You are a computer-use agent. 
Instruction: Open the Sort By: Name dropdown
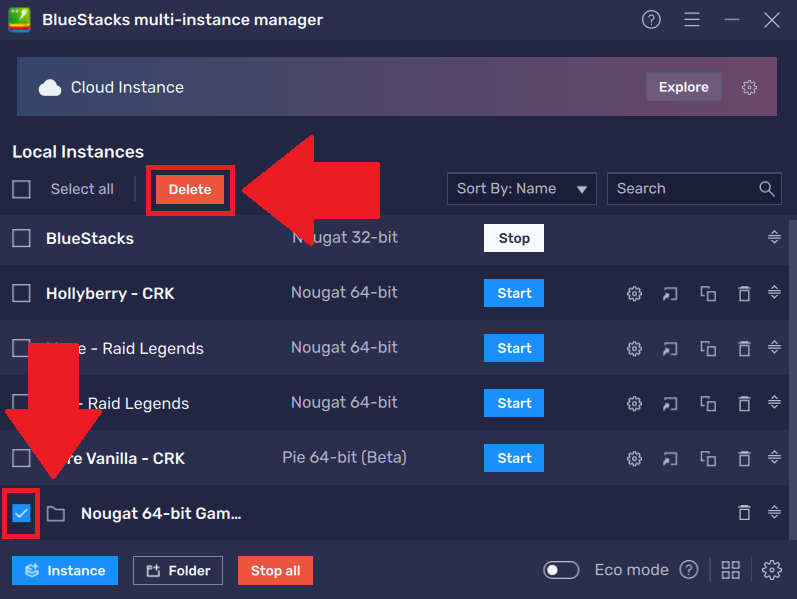[522, 189]
